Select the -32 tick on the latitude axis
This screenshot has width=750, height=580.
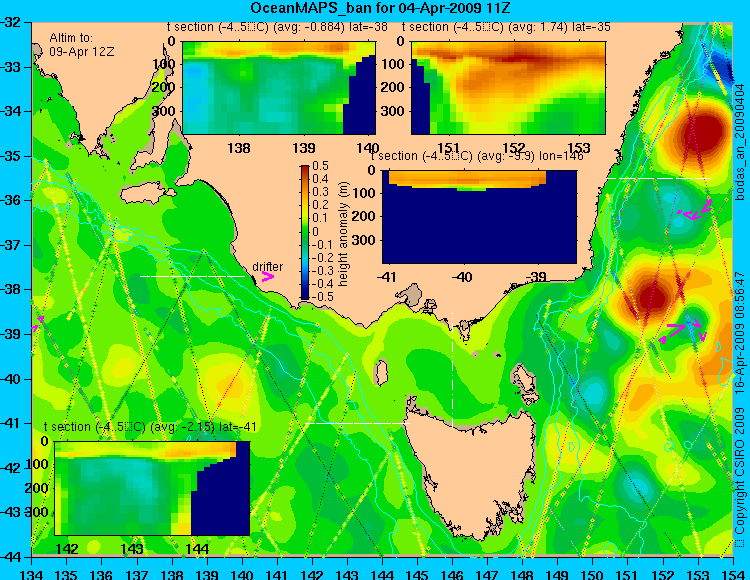[x=11, y=22]
